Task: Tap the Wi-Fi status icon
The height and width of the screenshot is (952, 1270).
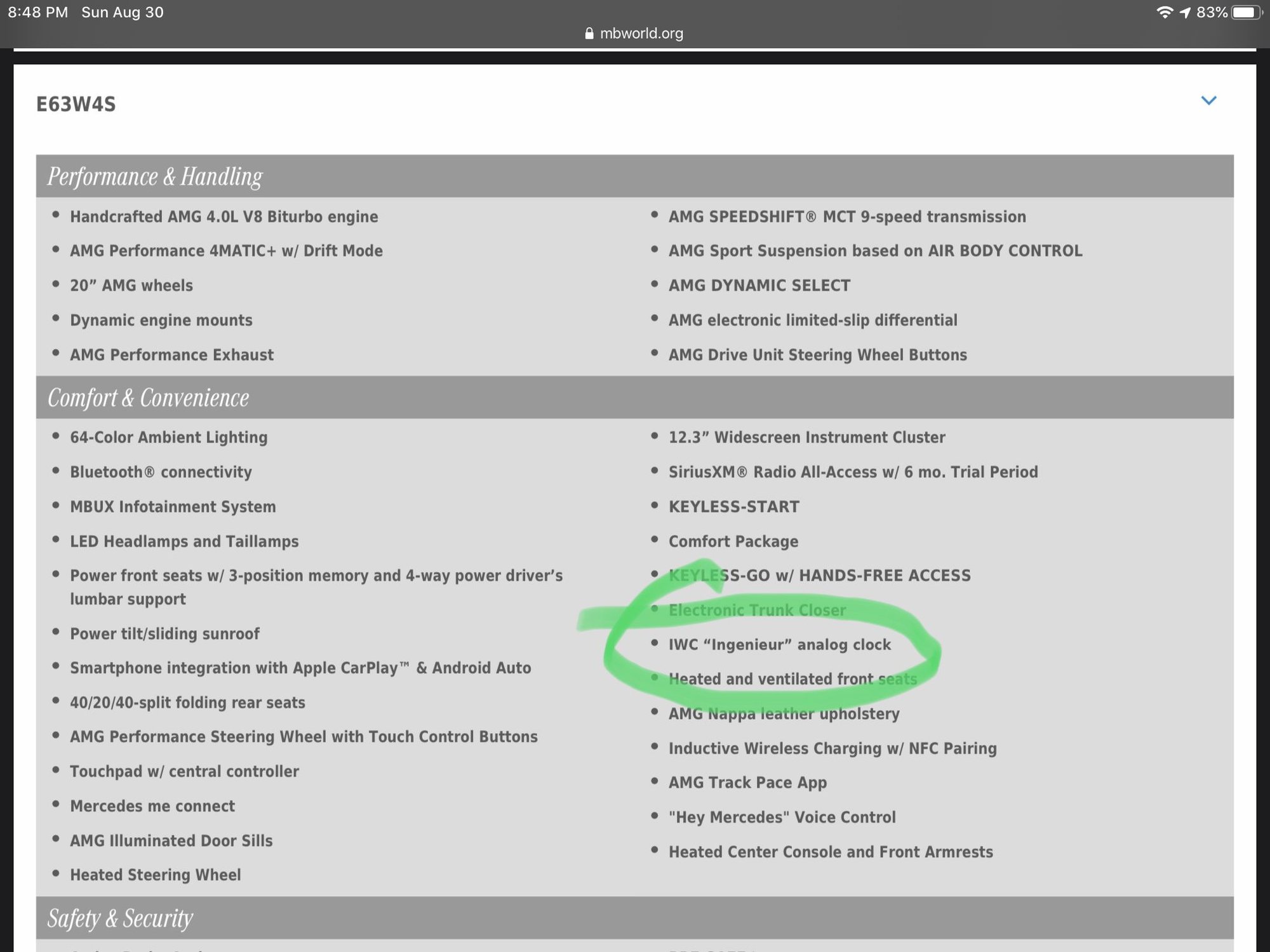Action: click(x=1164, y=12)
